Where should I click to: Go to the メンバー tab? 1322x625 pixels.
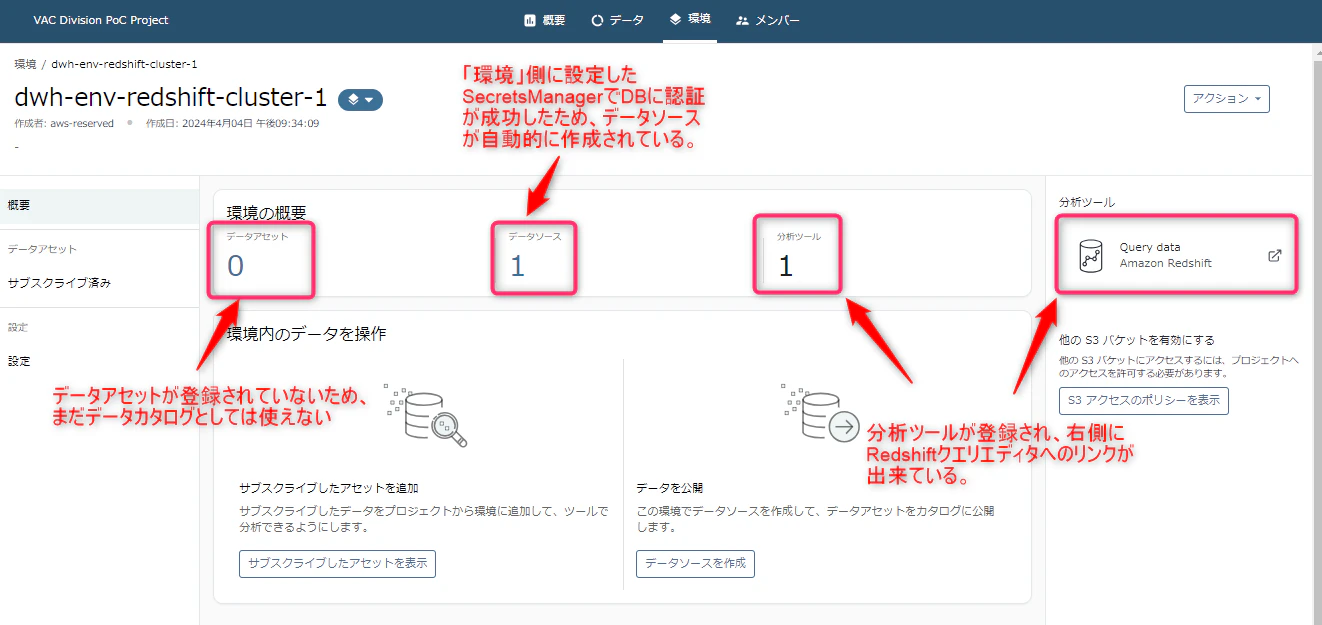click(x=768, y=20)
